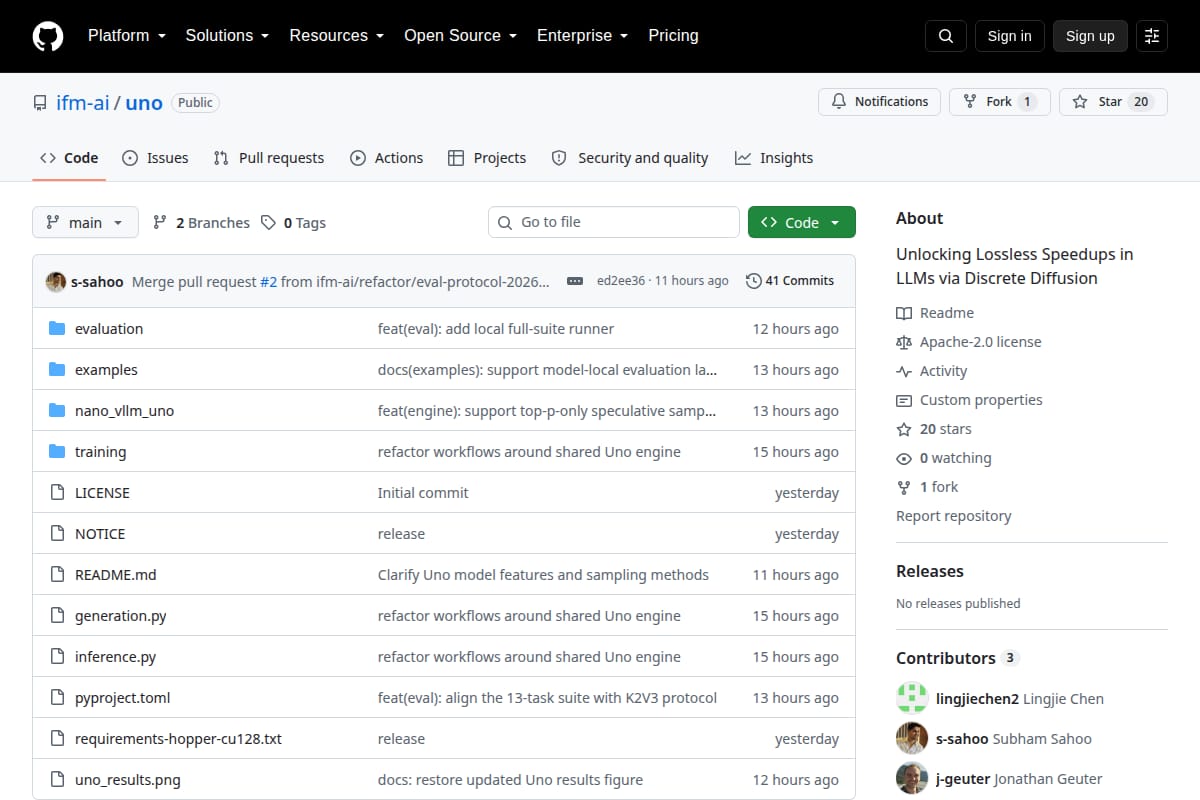Click the Sign up button
Screen dimensions: 1200x800
point(1090,36)
